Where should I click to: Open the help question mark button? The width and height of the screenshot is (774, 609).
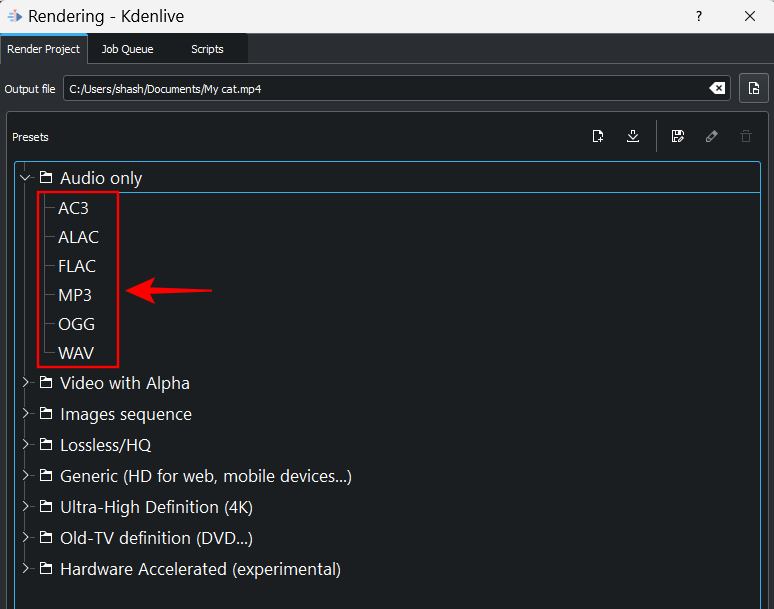tap(698, 16)
